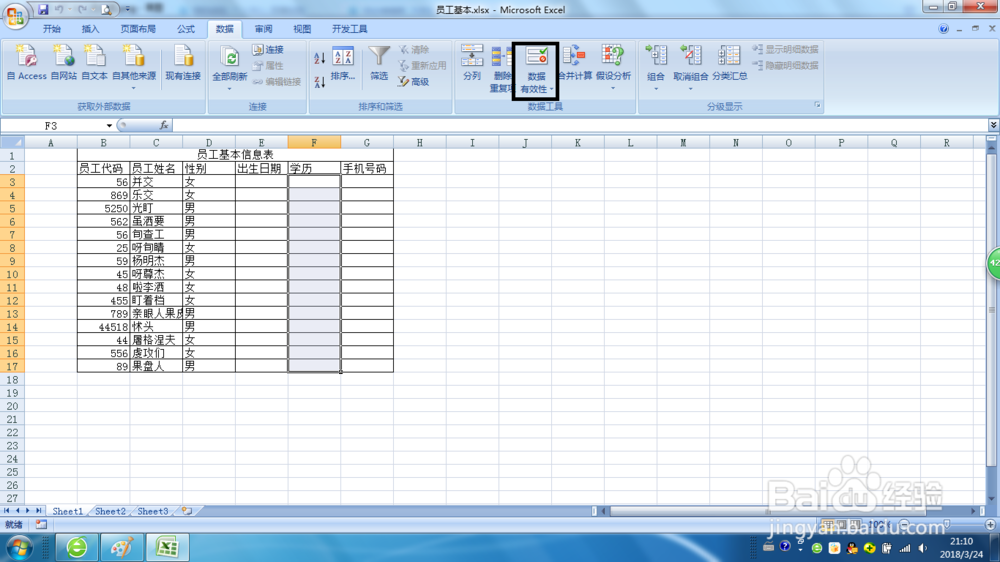Expand From Other Sources (自其他来源) dropdown

(x=134, y=88)
